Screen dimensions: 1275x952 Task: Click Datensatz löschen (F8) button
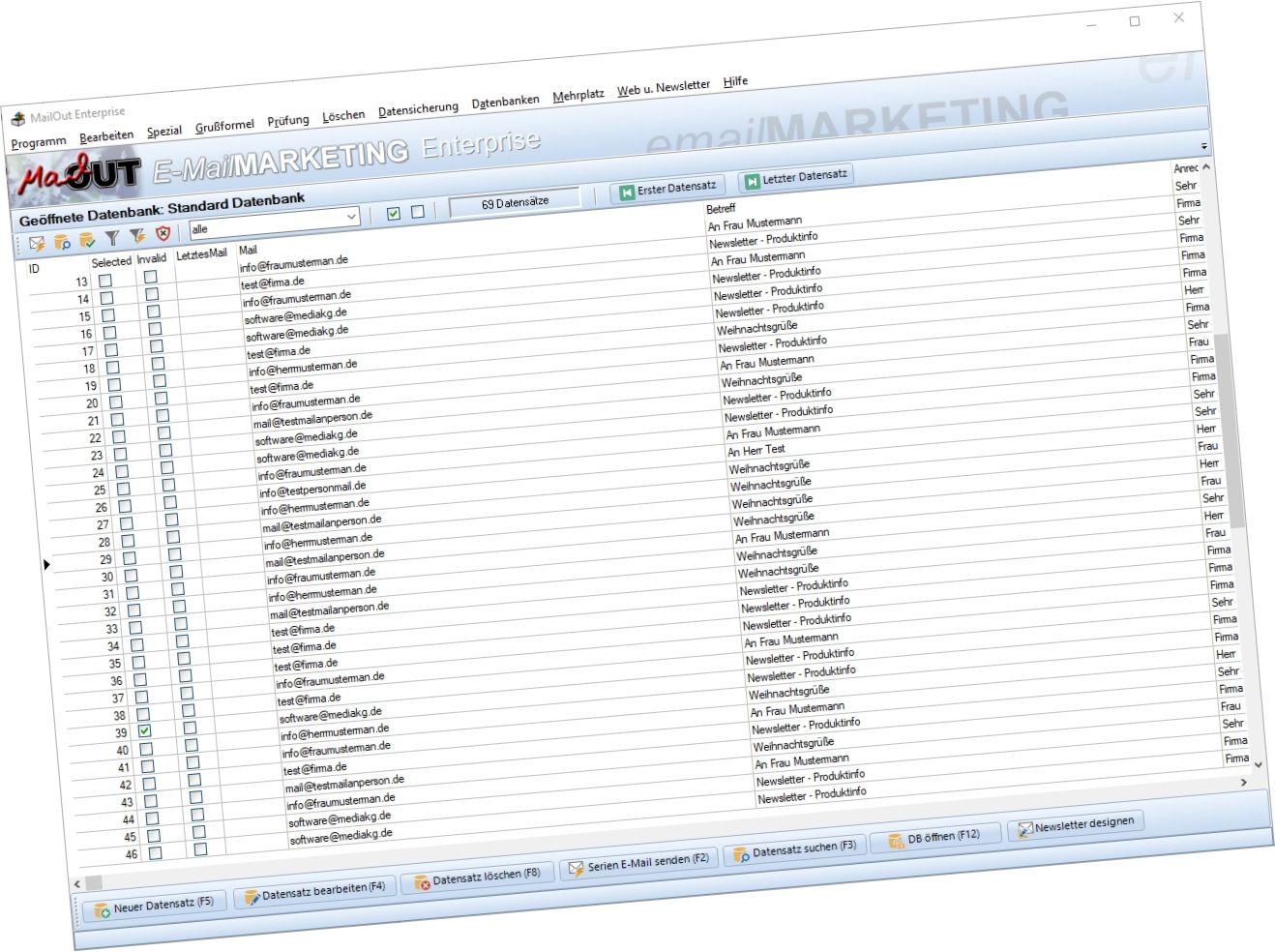pyautogui.click(x=478, y=877)
